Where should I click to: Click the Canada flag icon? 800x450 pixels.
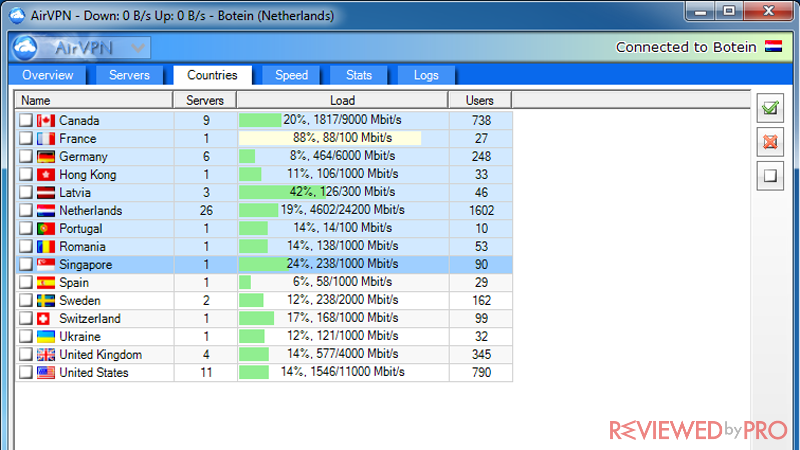click(46, 120)
